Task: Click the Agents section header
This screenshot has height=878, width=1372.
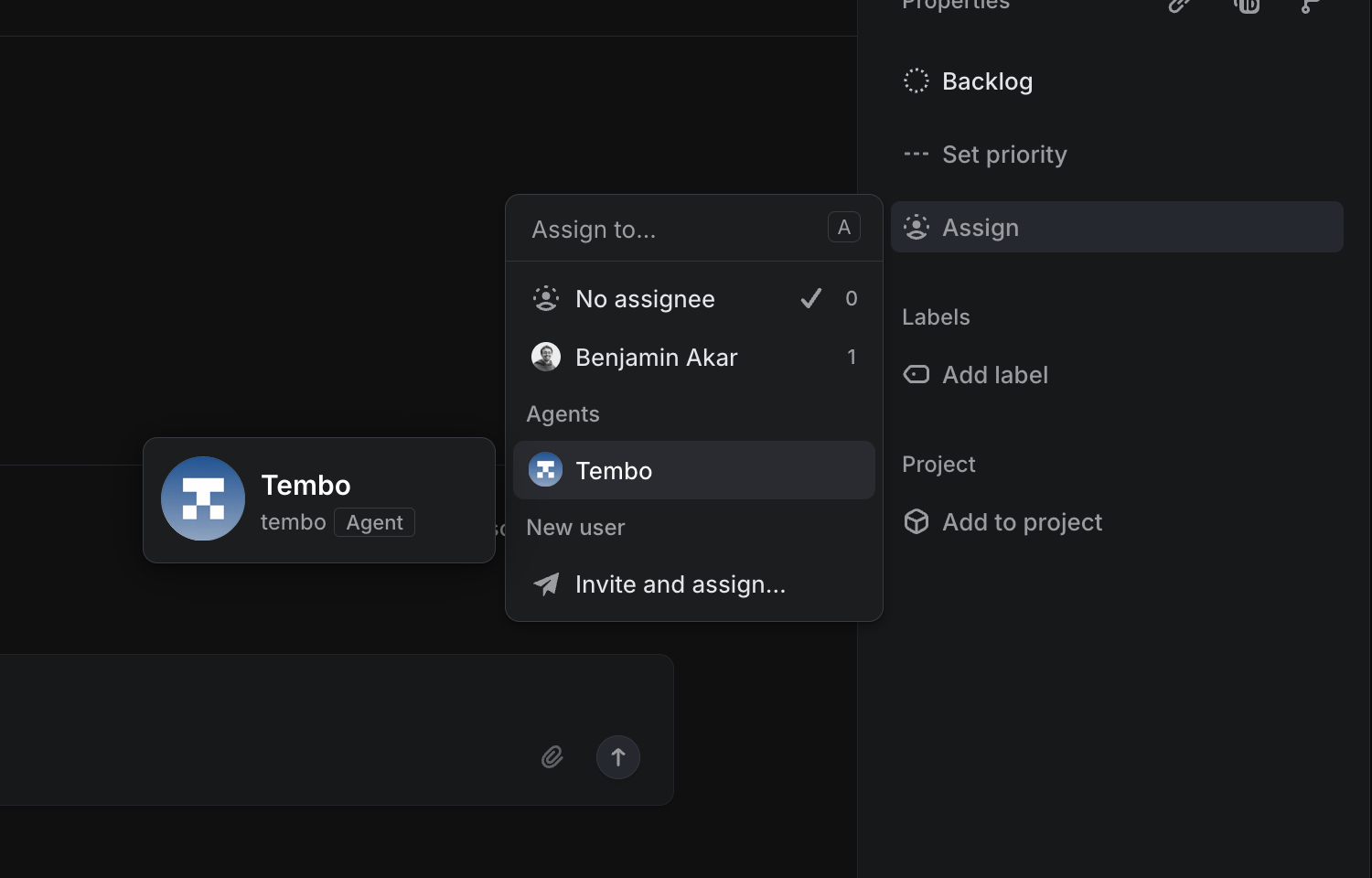Action: pos(563,414)
